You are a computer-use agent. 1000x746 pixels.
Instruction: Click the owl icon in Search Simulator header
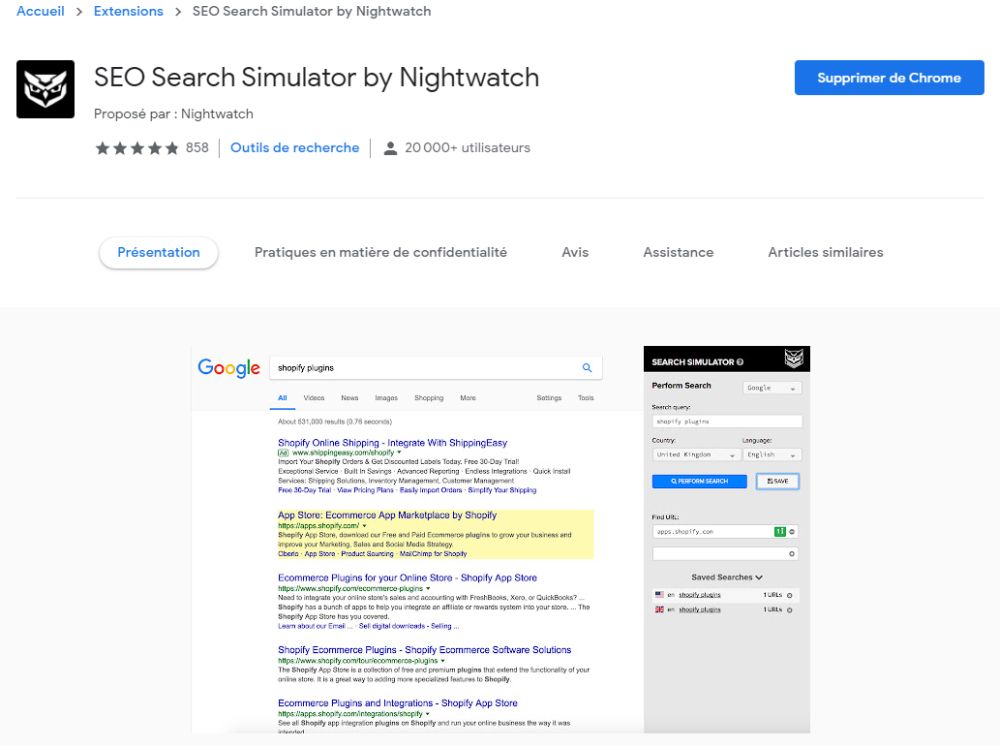tap(793, 359)
